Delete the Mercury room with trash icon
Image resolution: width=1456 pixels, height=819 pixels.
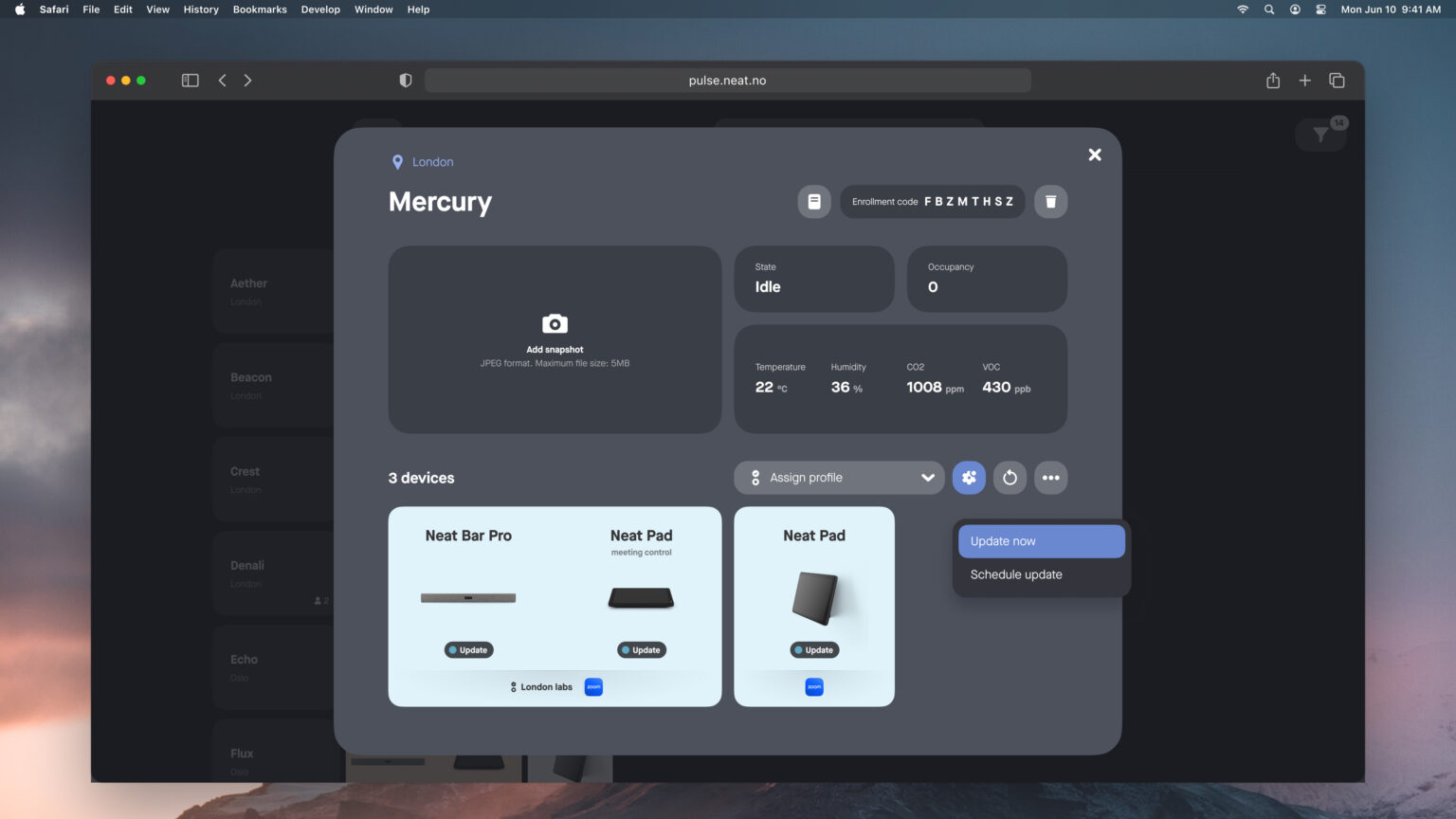point(1050,202)
